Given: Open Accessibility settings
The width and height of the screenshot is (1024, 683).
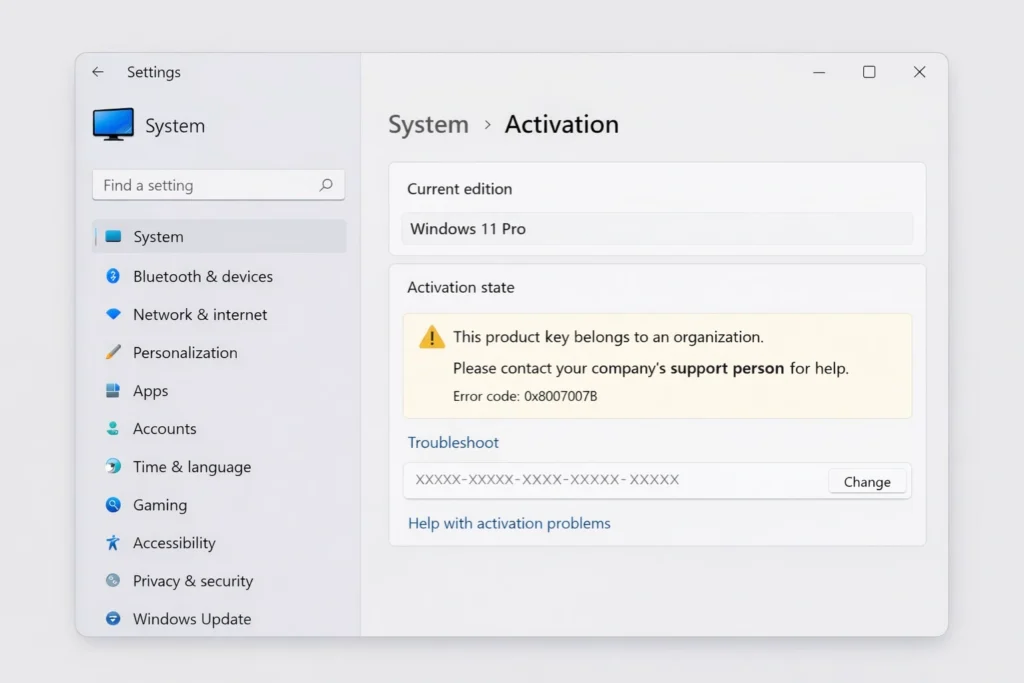Looking at the screenshot, I should [219, 543].
